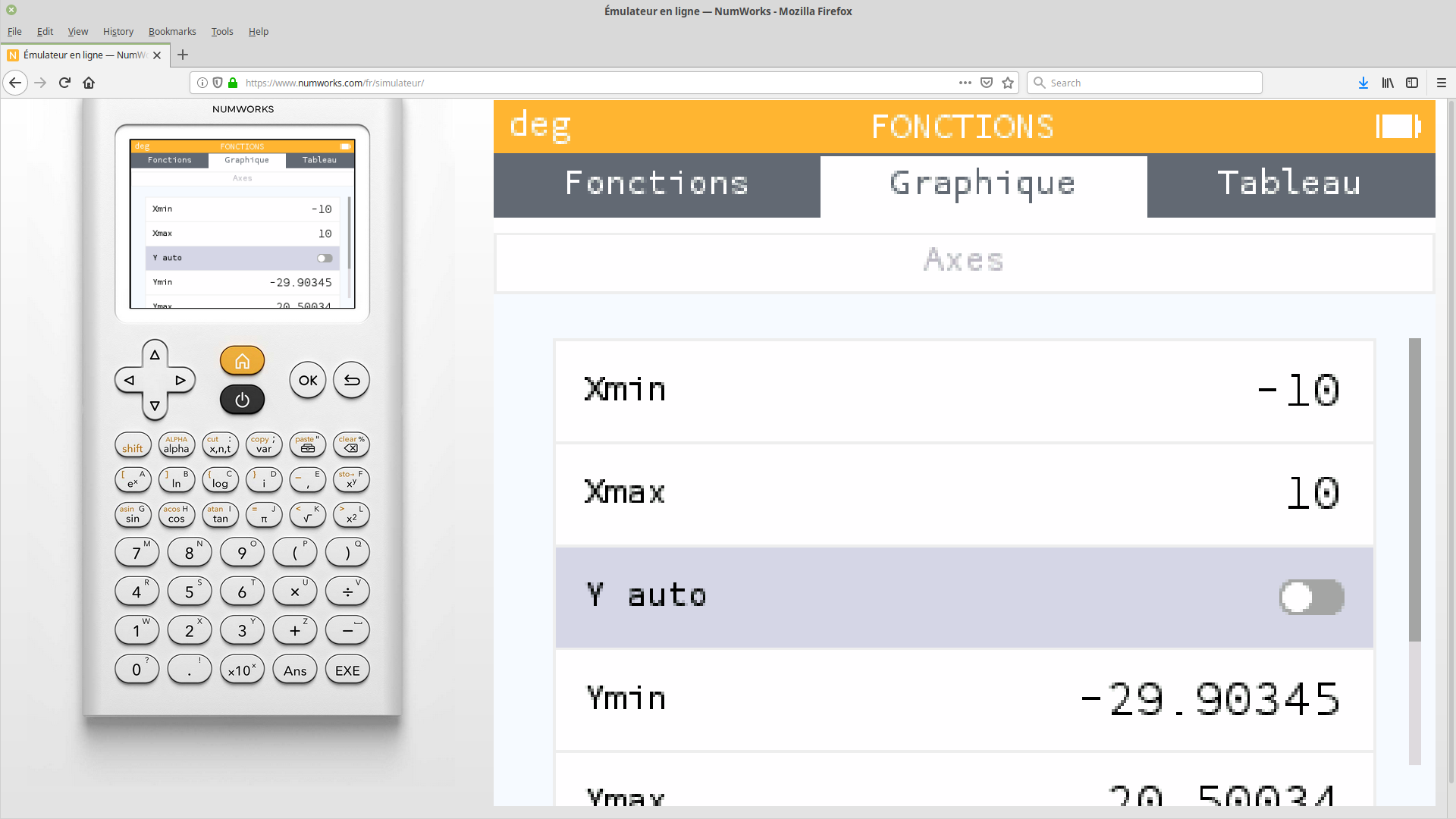Click the divide key
The image size is (1456, 819).
(x=347, y=591)
